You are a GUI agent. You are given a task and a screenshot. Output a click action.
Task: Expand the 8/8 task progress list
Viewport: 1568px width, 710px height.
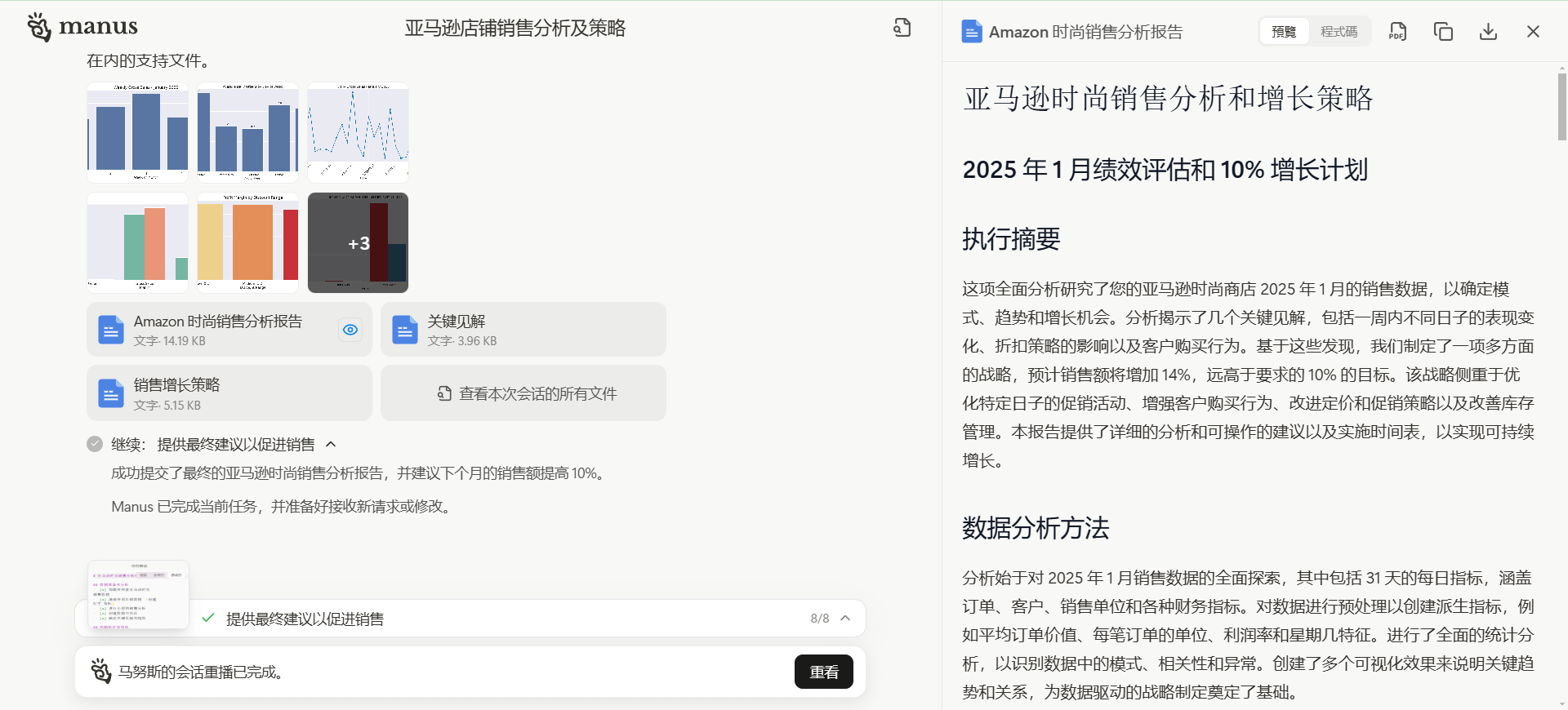tap(845, 618)
